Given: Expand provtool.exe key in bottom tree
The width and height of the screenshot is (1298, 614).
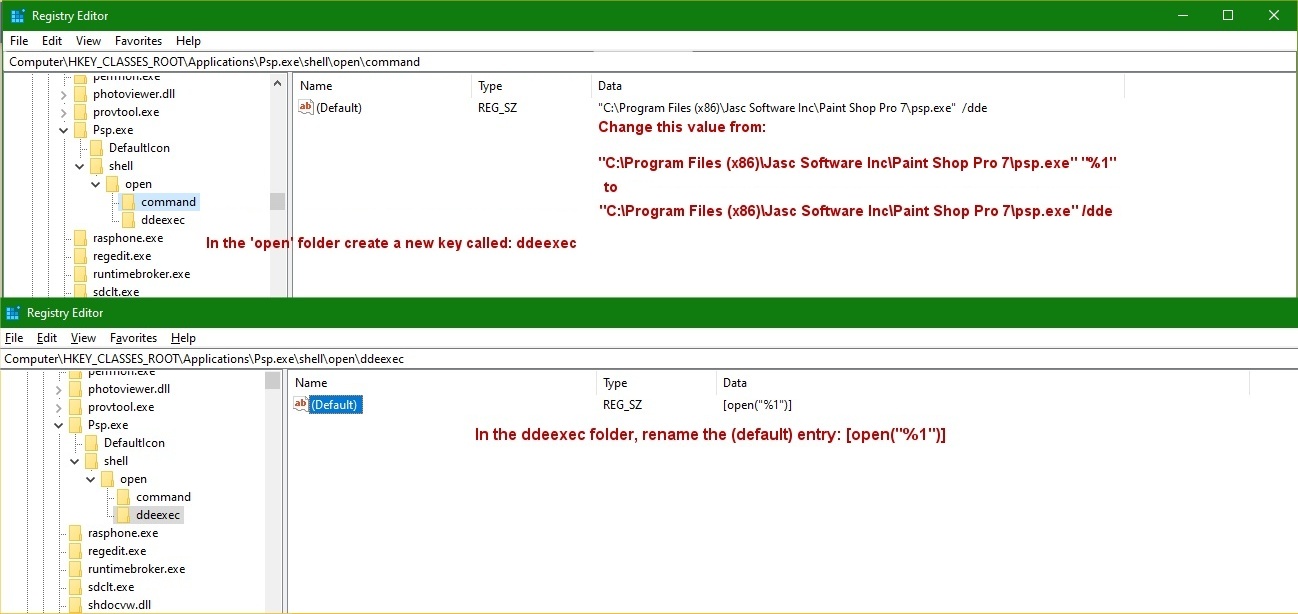Looking at the screenshot, I should point(58,407).
